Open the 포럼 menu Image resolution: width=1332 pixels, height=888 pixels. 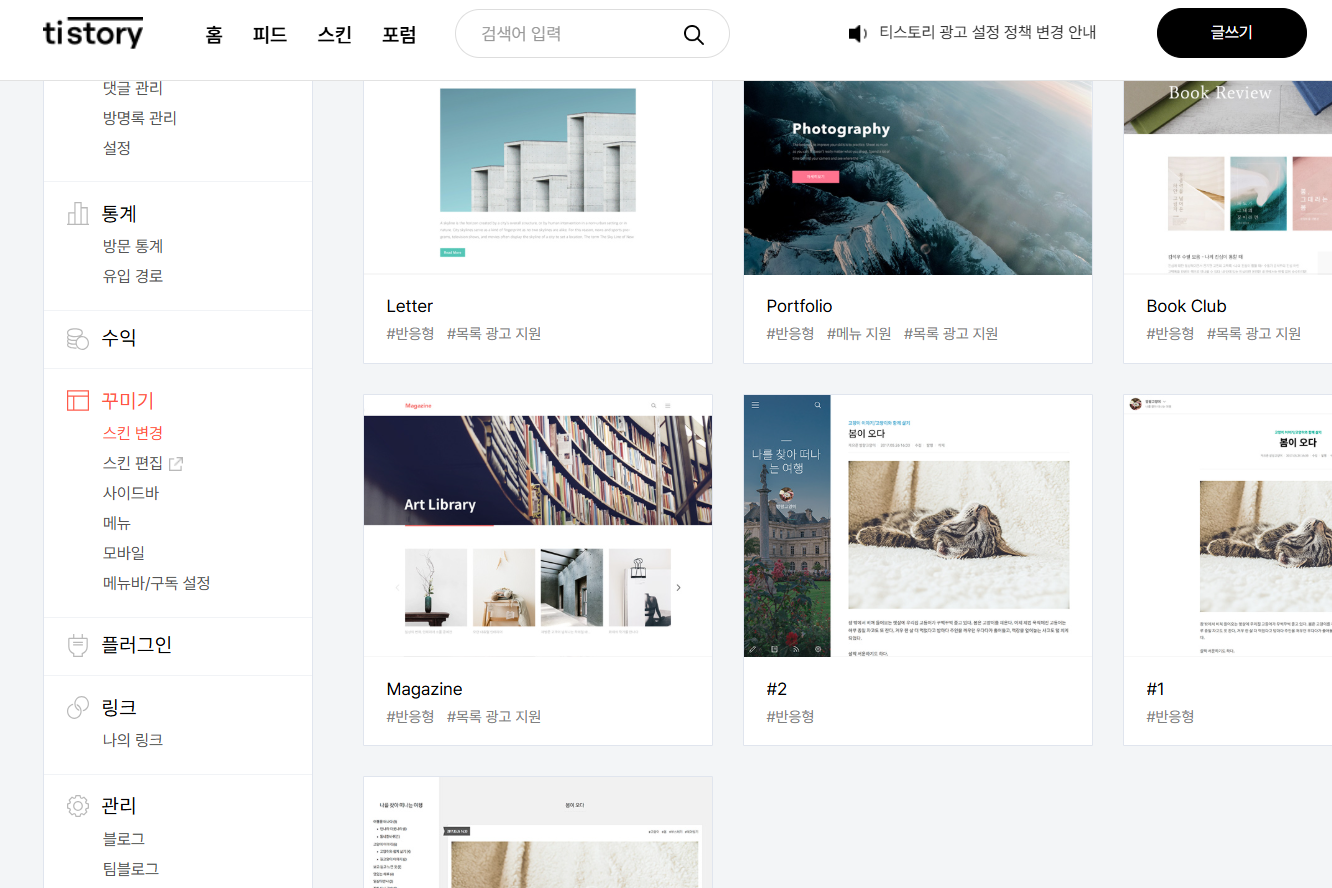click(399, 35)
